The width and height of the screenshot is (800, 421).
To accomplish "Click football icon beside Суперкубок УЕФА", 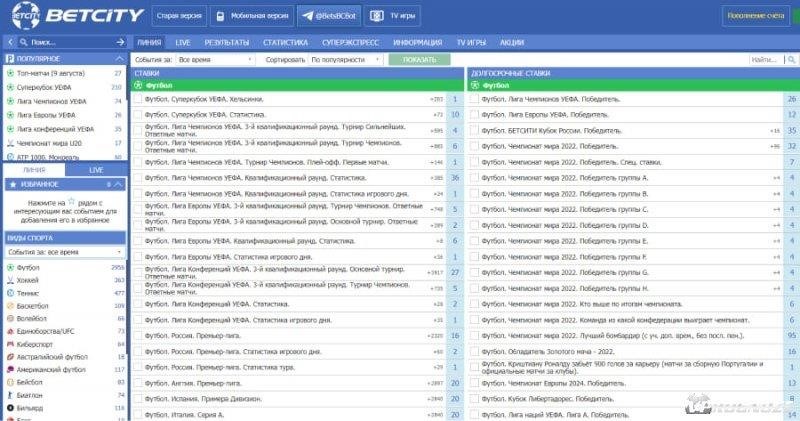I will (x=10, y=87).
